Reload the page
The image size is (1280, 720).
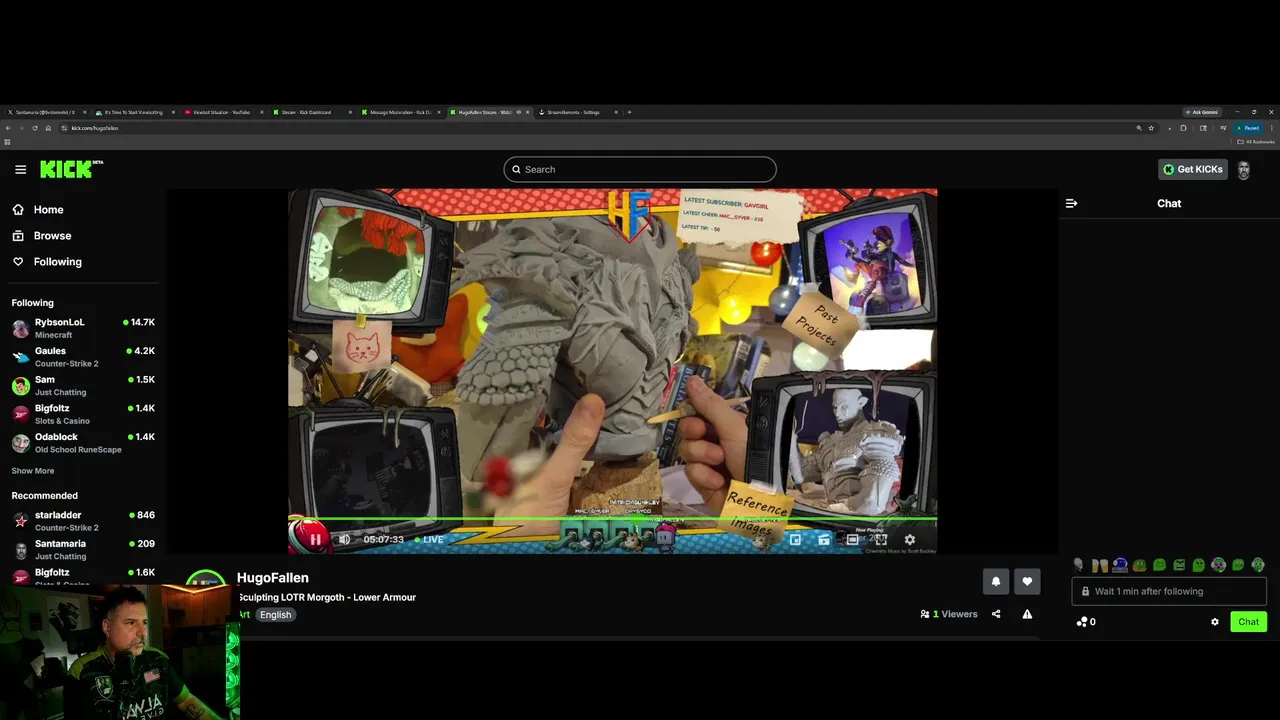(x=35, y=128)
